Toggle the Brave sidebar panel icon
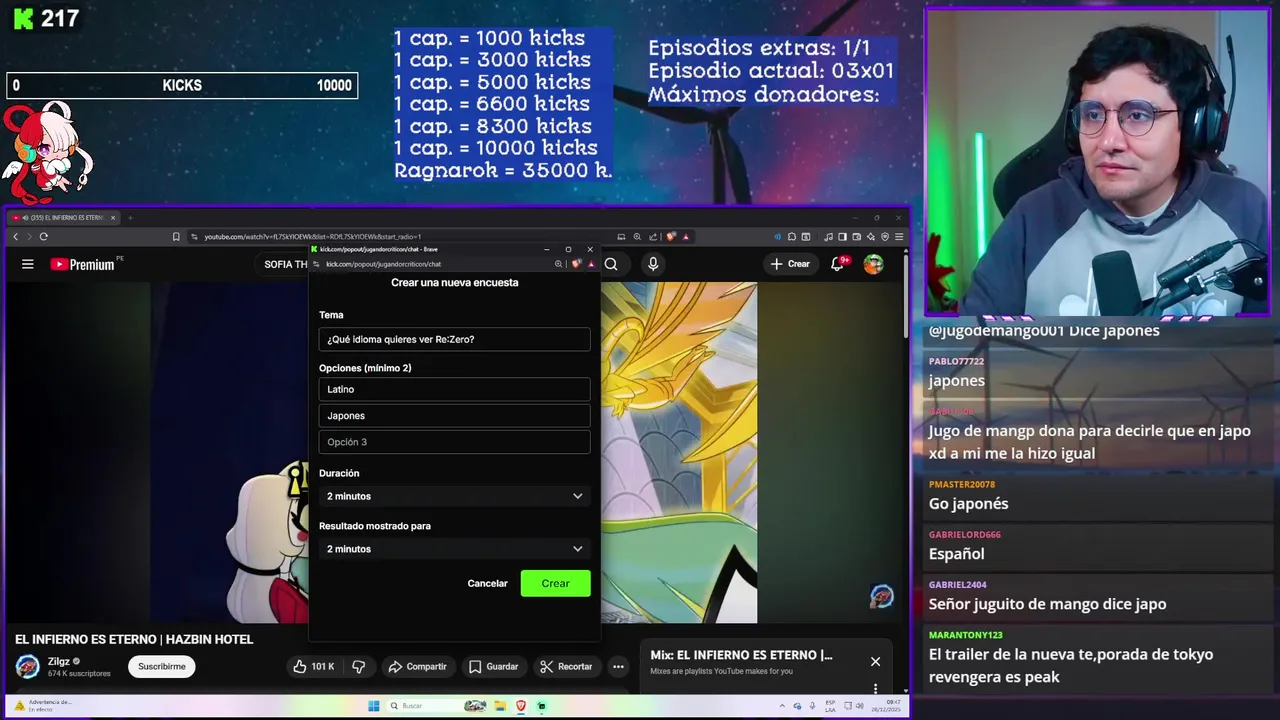Image resolution: width=1280 pixels, height=720 pixels. [x=843, y=237]
